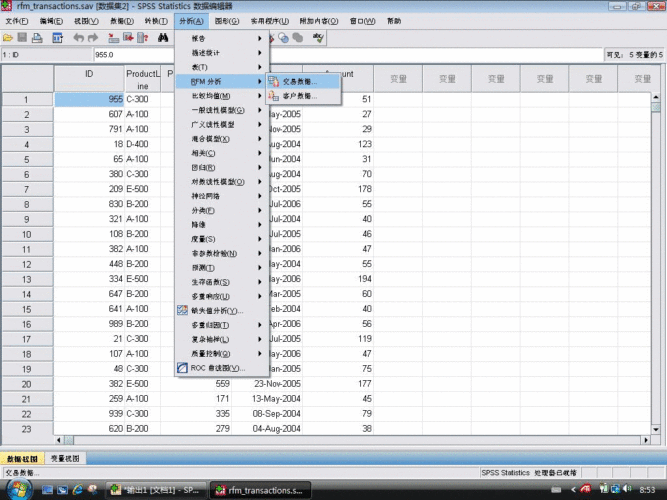
Task: Open file with the folder toolbar icon
Action: click(8, 38)
